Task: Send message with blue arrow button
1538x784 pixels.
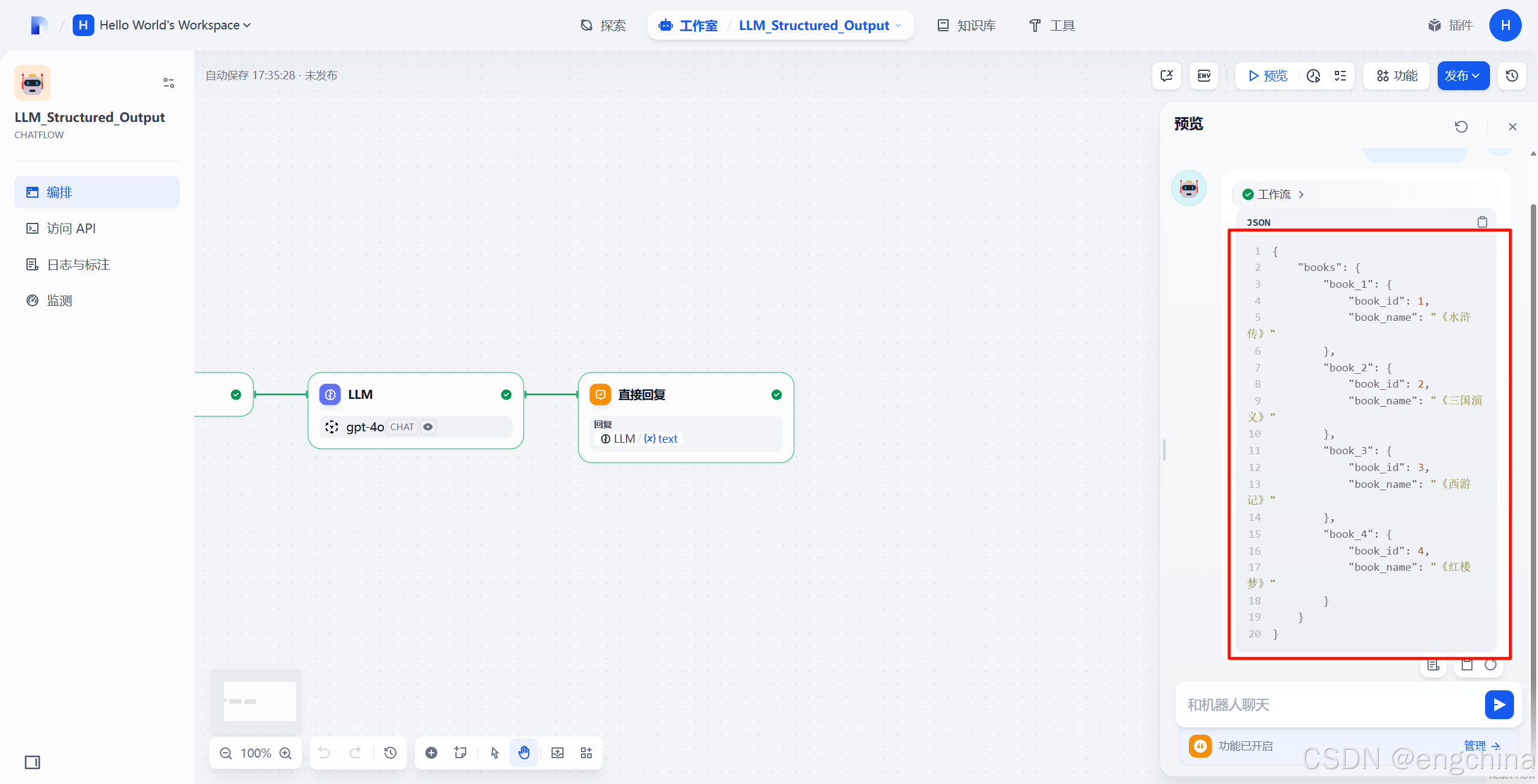Action: click(x=1499, y=704)
